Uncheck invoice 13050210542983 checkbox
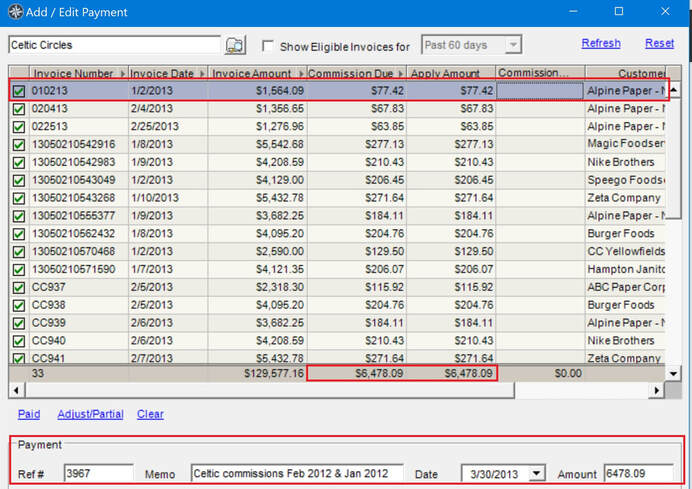The height and width of the screenshot is (489, 692). click(19, 162)
